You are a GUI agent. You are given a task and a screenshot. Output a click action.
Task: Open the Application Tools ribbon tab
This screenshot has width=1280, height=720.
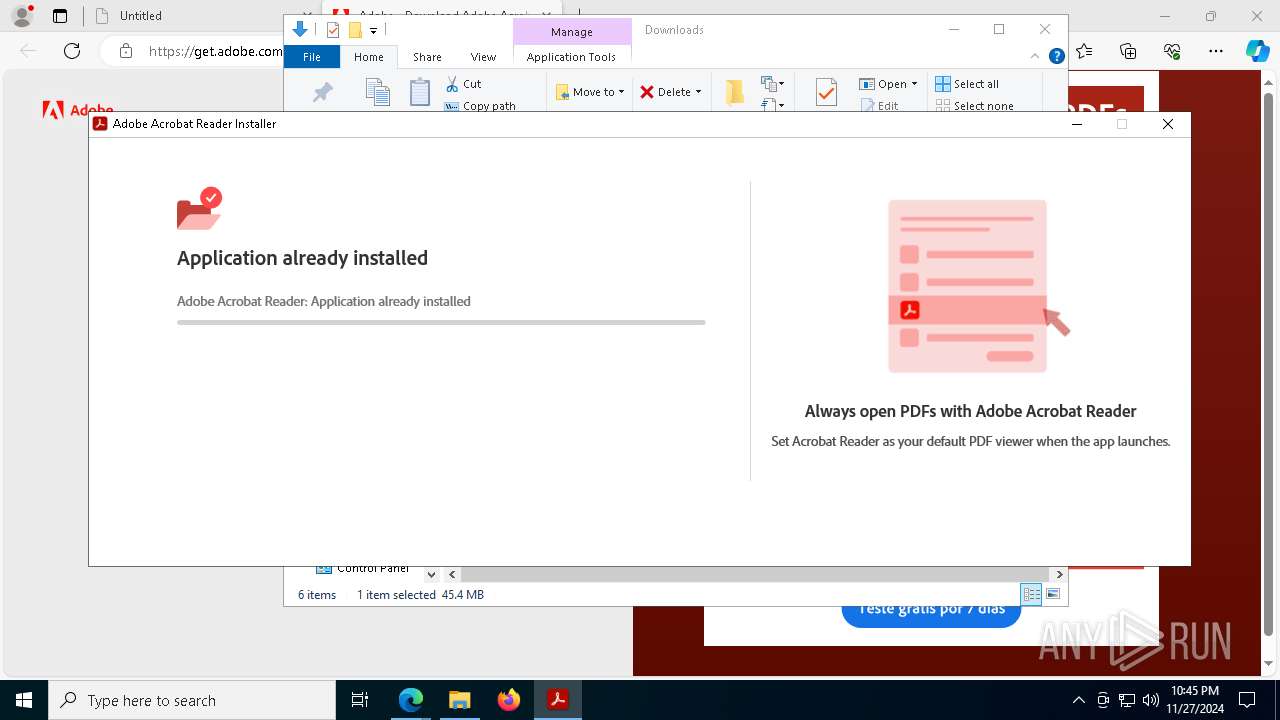(x=571, y=57)
